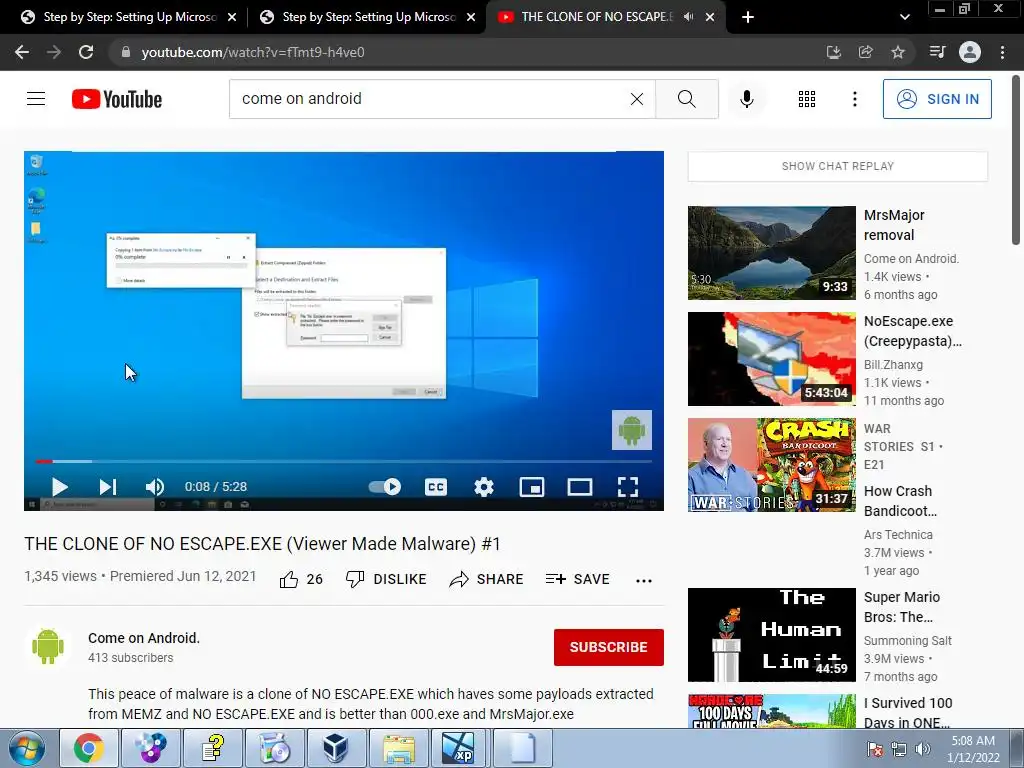Click the DISLIKE button

(386, 579)
